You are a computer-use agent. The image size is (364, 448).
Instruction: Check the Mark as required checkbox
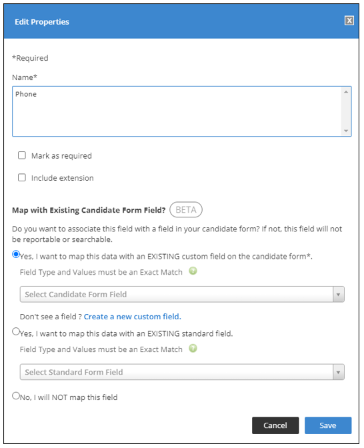click(x=22, y=155)
